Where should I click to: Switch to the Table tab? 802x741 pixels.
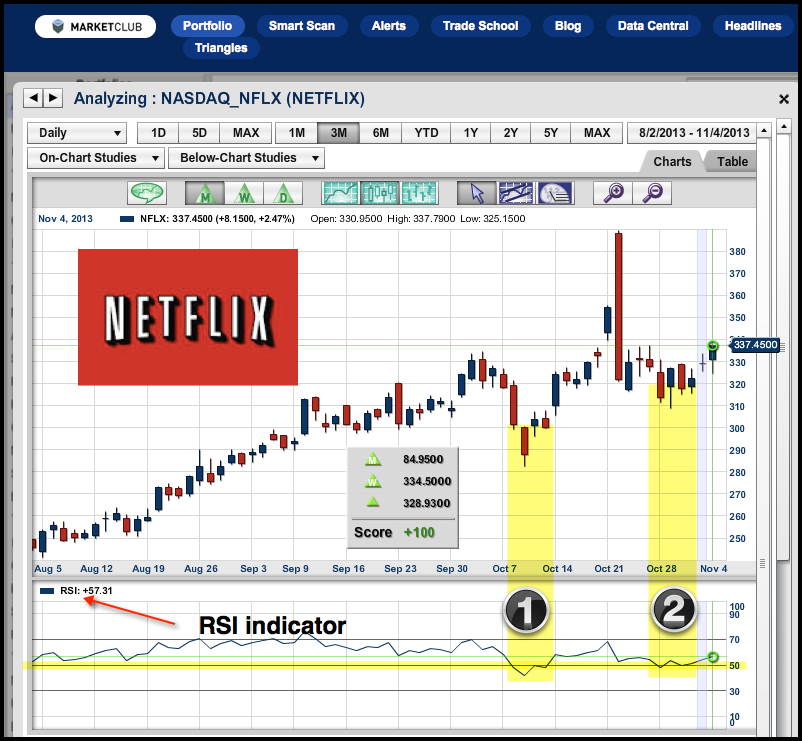point(732,162)
